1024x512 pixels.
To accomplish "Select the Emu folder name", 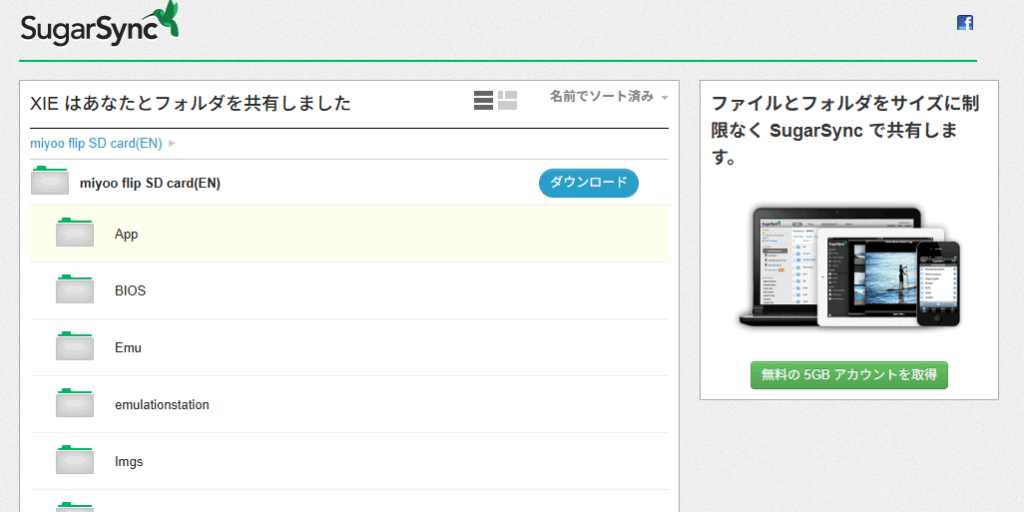I will click(128, 347).
